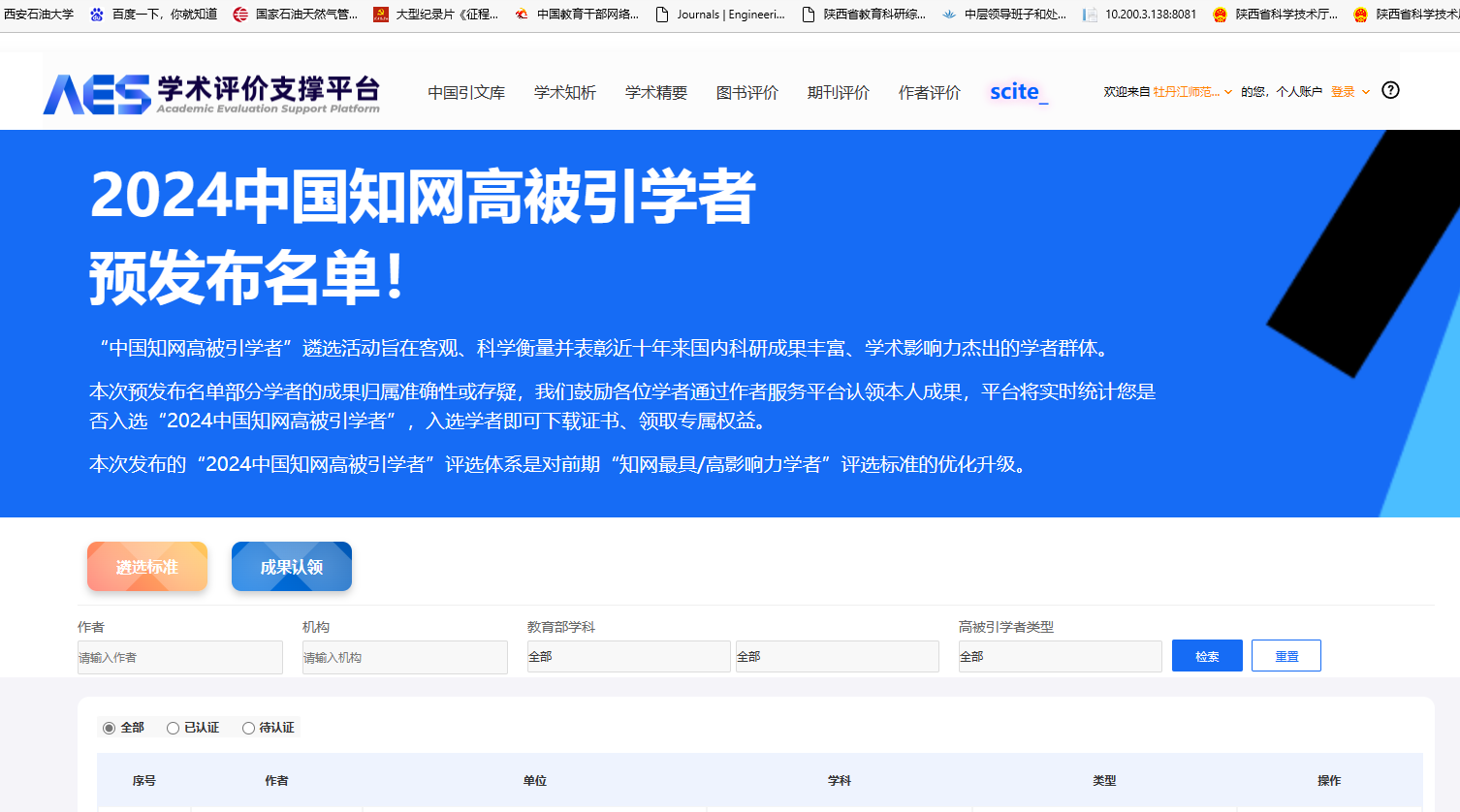Image resolution: width=1460 pixels, height=812 pixels.
Task: Click the 2024中国知网高被引学者 banner headline
Action: click(423, 197)
